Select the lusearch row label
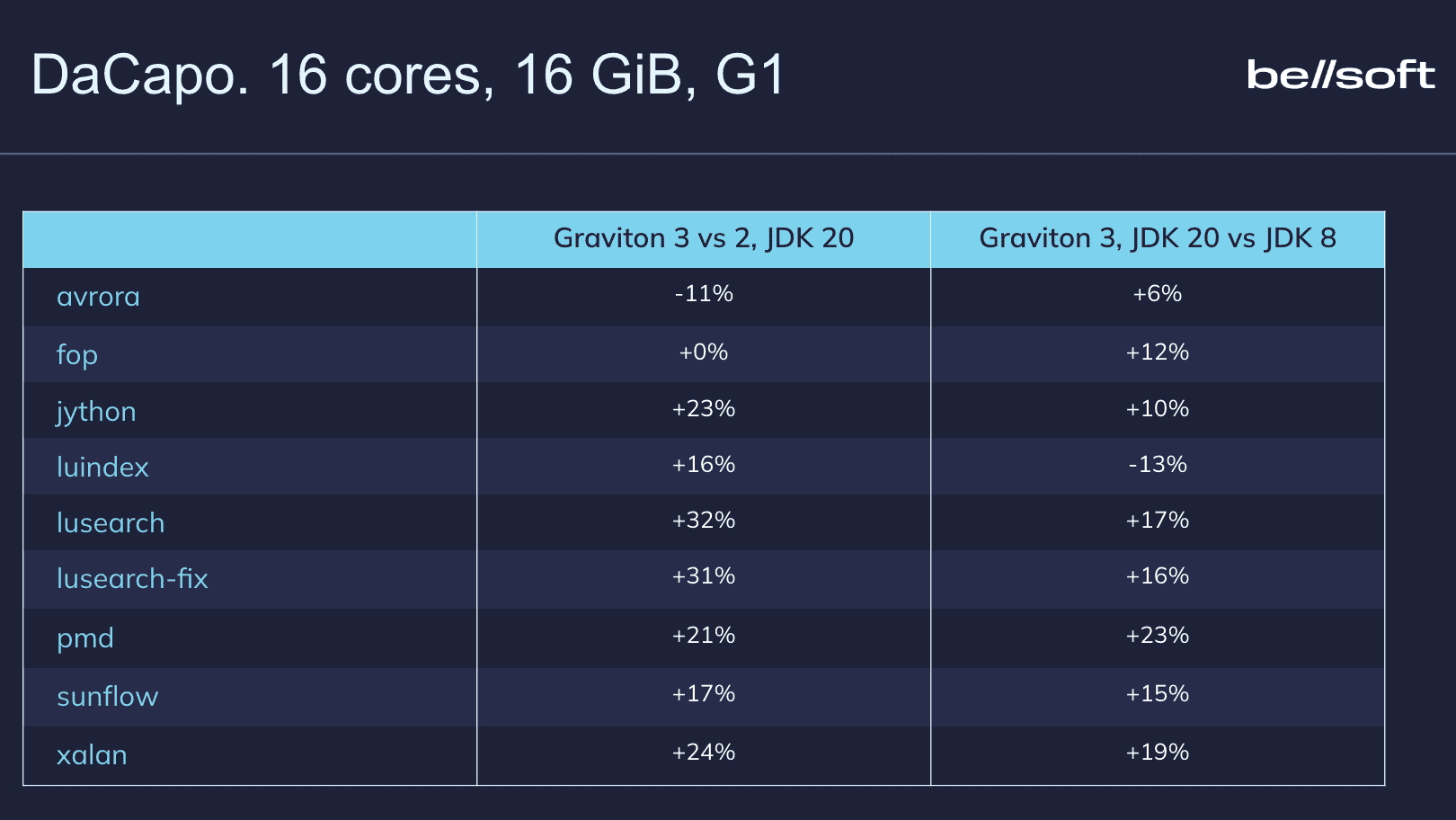This screenshot has width=1456, height=820. pyautogui.click(x=111, y=523)
